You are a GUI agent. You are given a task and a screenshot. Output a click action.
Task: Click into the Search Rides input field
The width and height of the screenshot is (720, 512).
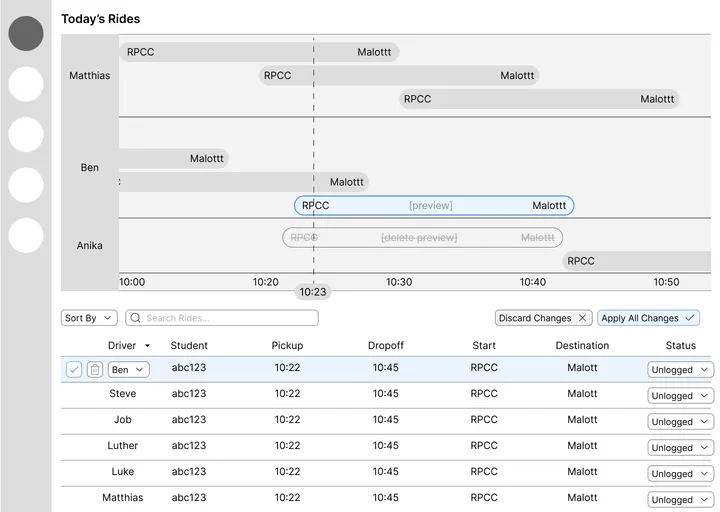pos(222,318)
